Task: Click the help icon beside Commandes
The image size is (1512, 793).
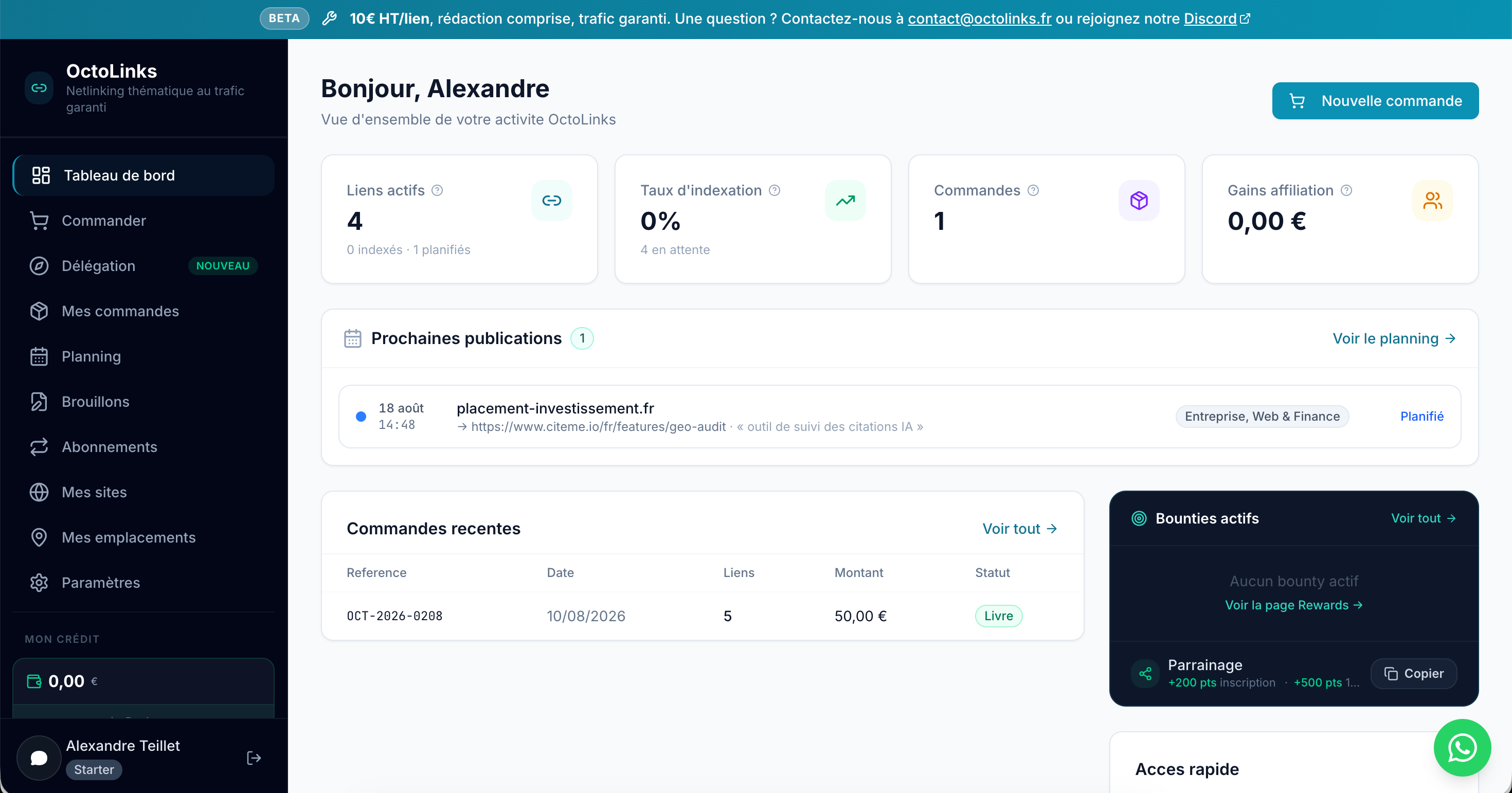Action: [x=1033, y=191]
